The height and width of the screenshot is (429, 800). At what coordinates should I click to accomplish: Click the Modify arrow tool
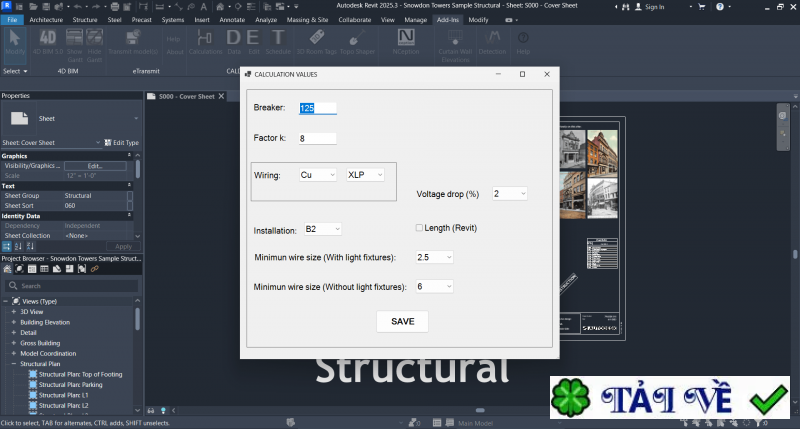pos(14,42)
